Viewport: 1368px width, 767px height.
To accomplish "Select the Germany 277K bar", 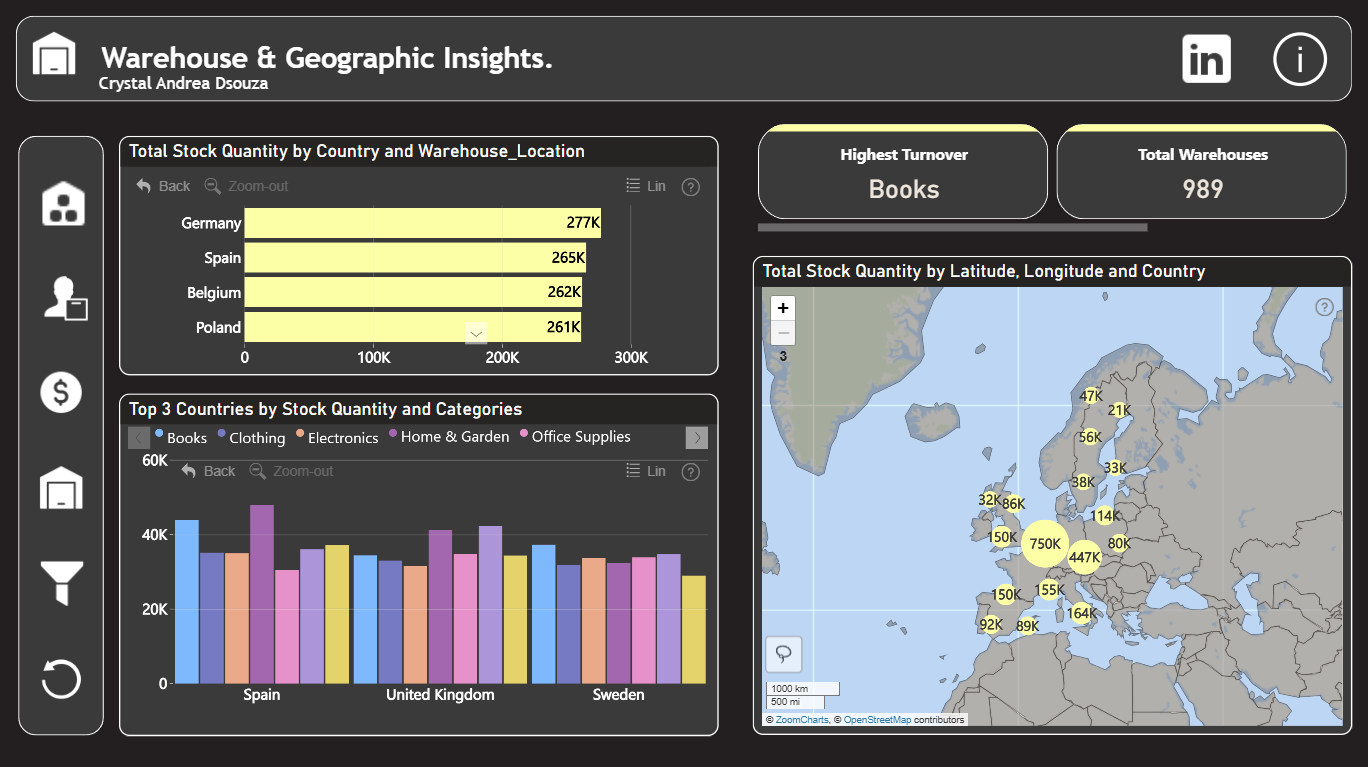I will [x=423, y=223].
